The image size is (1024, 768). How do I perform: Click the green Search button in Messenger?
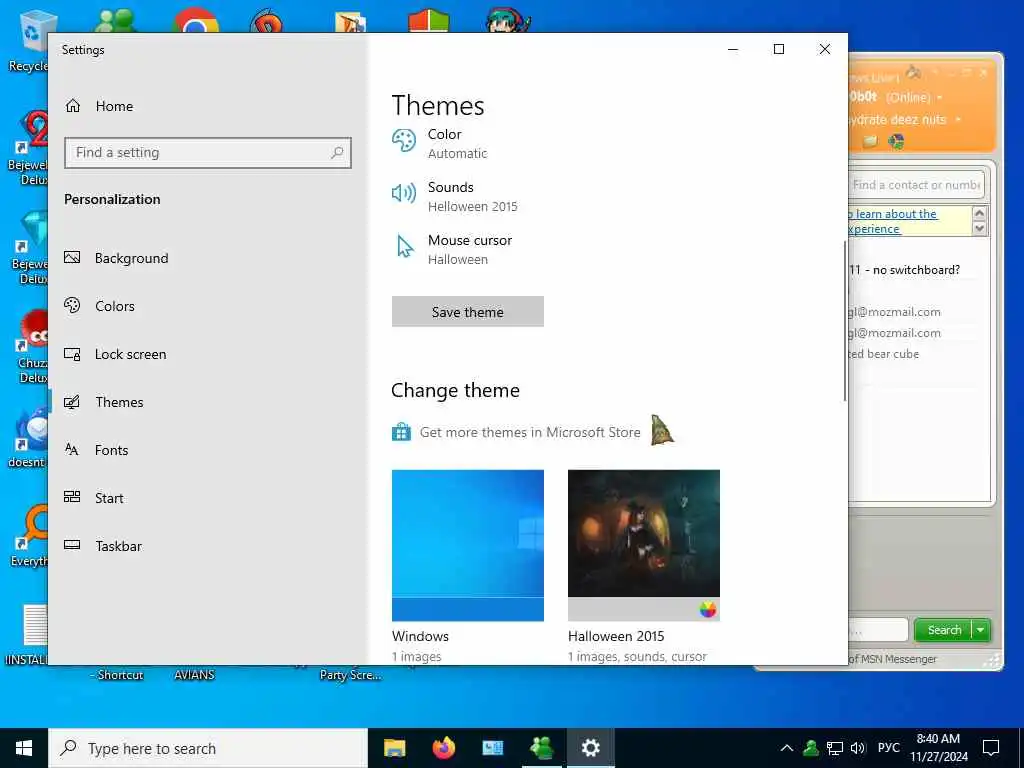(x=944, y=630)
